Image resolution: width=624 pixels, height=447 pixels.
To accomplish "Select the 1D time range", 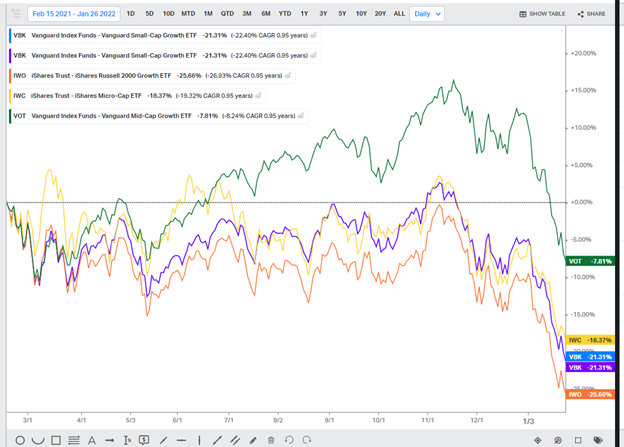I will [131, 14].
